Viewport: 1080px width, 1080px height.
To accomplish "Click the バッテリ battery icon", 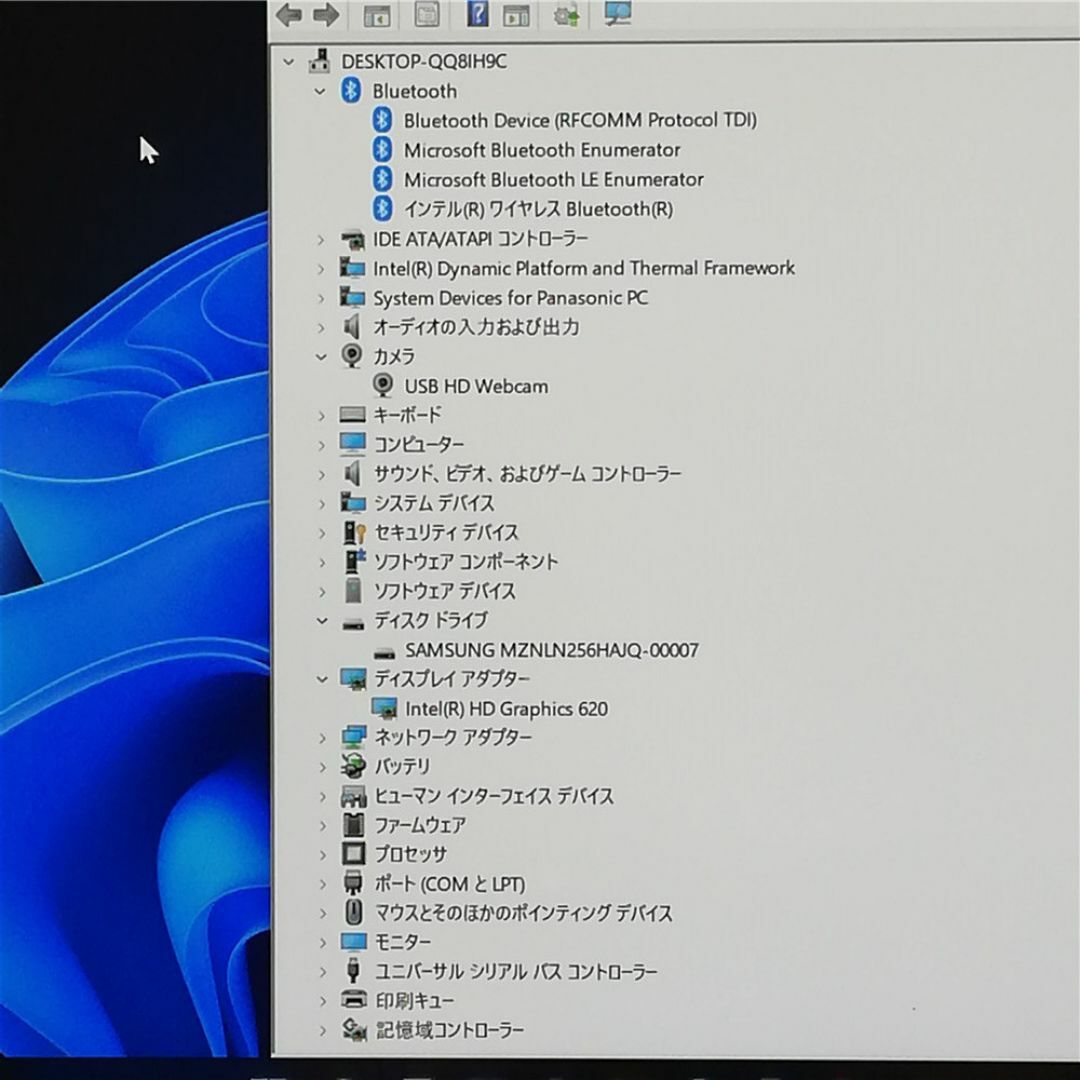I will [353, 766].
